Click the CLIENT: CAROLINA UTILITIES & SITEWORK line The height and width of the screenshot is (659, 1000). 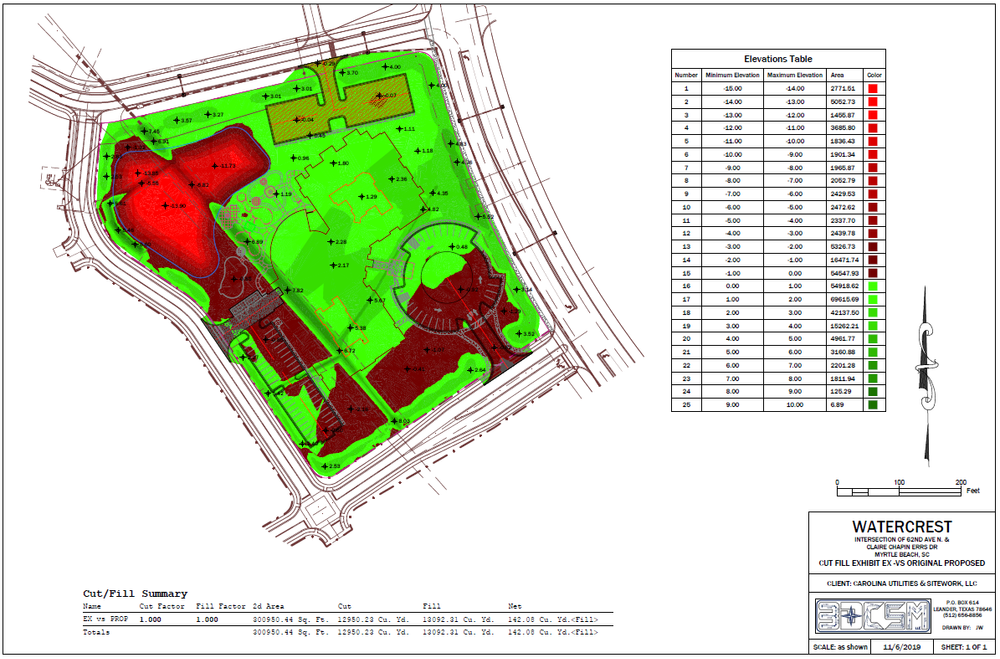902,584
